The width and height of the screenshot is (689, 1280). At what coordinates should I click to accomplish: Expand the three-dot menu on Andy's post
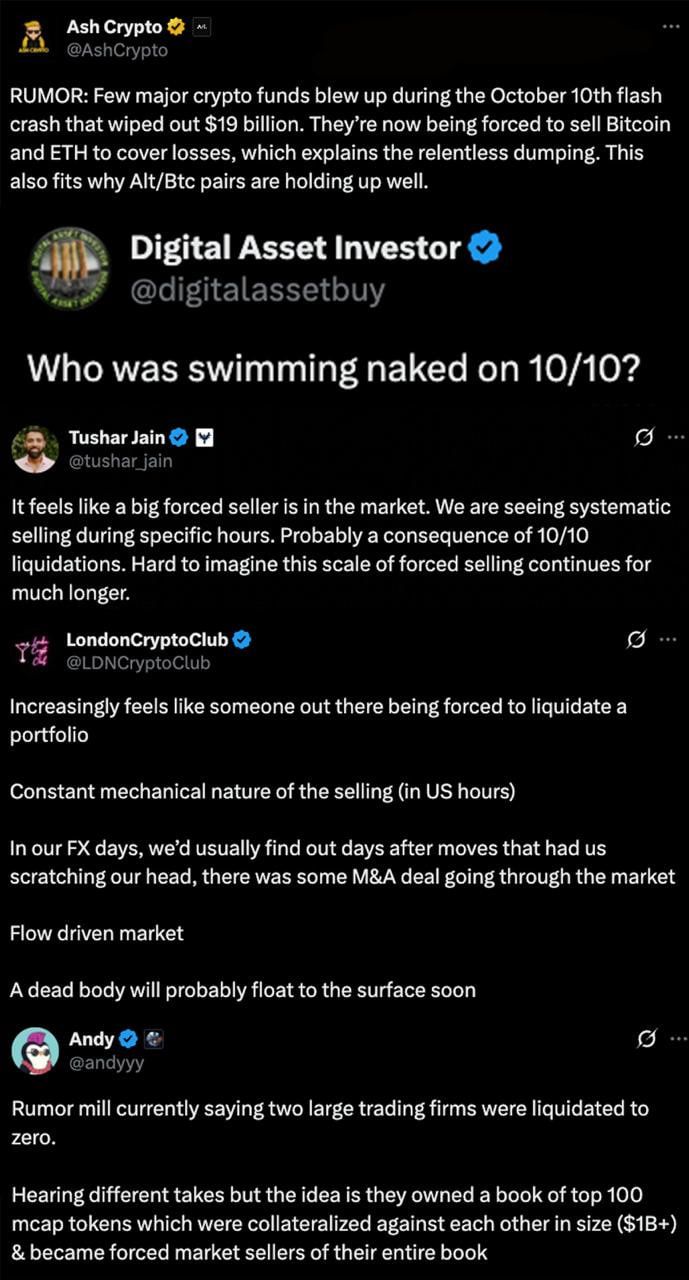pyautogui.click(x=676, y=1040)
